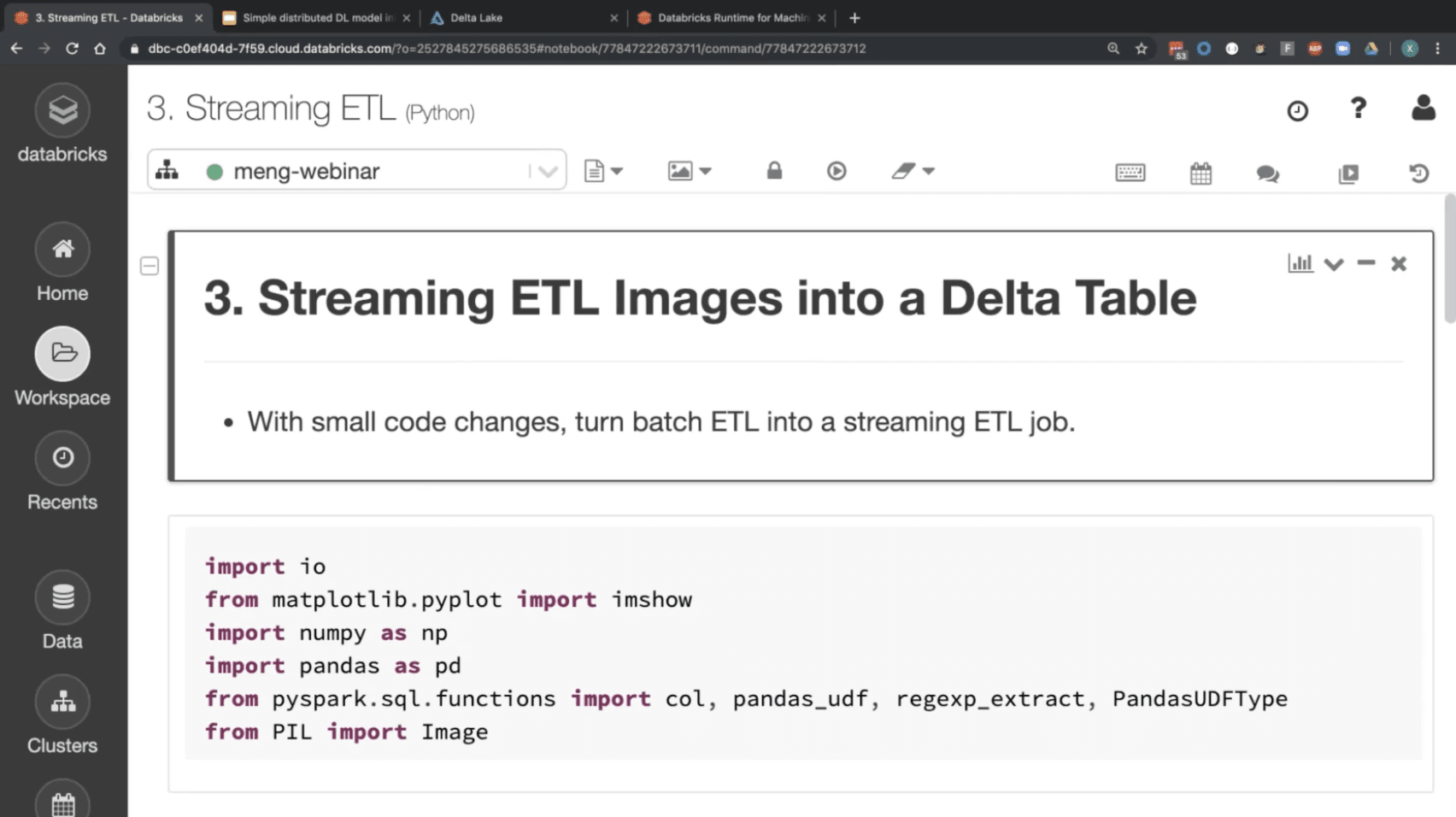Open the File menu dropdown

pos(603,171)
